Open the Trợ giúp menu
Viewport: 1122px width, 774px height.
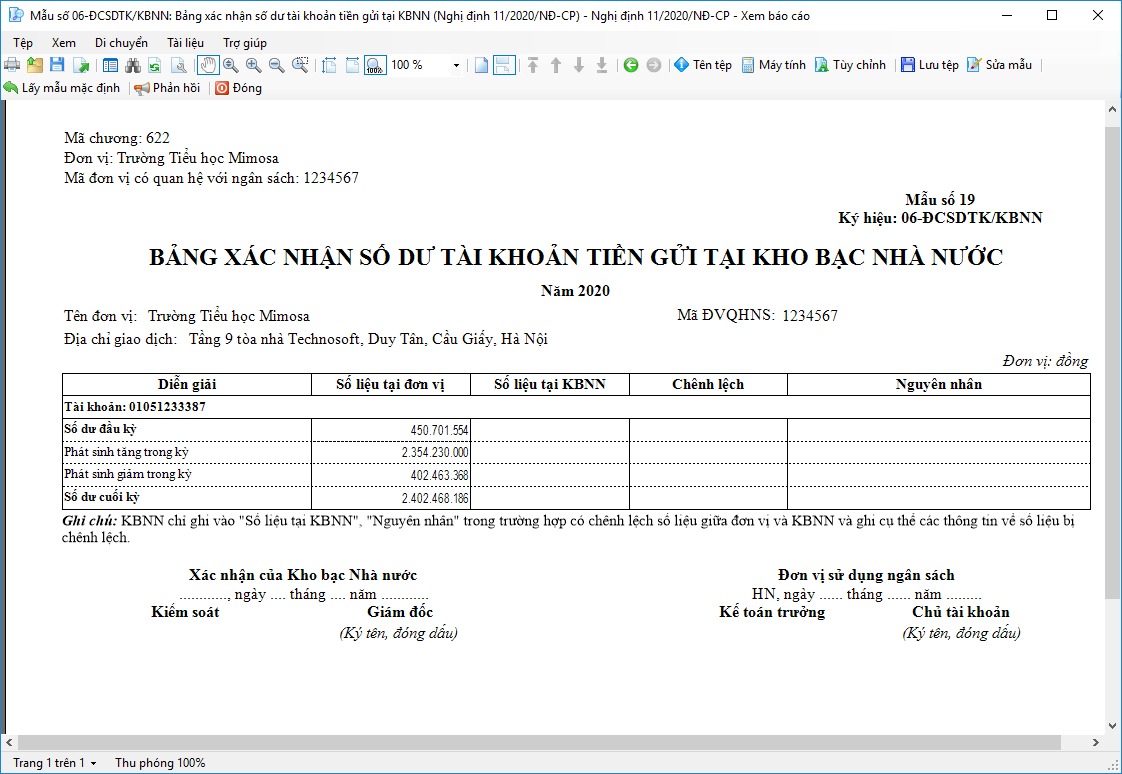coord(245,43)
